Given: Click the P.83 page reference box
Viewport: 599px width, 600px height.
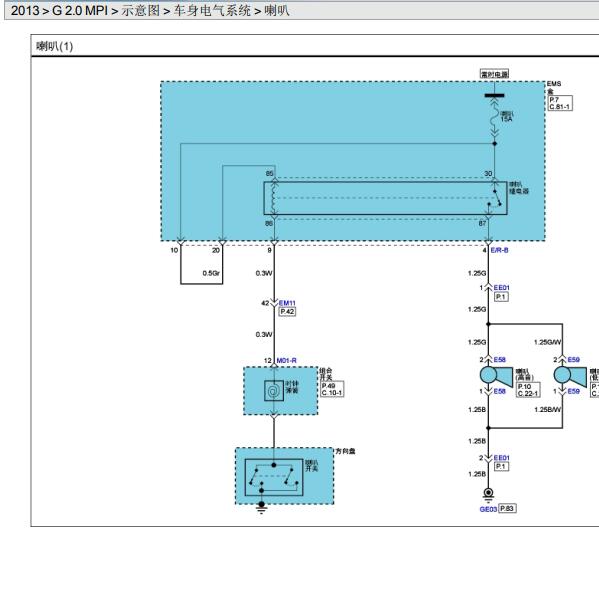Looking at the screenshot, I should (507, 509).
